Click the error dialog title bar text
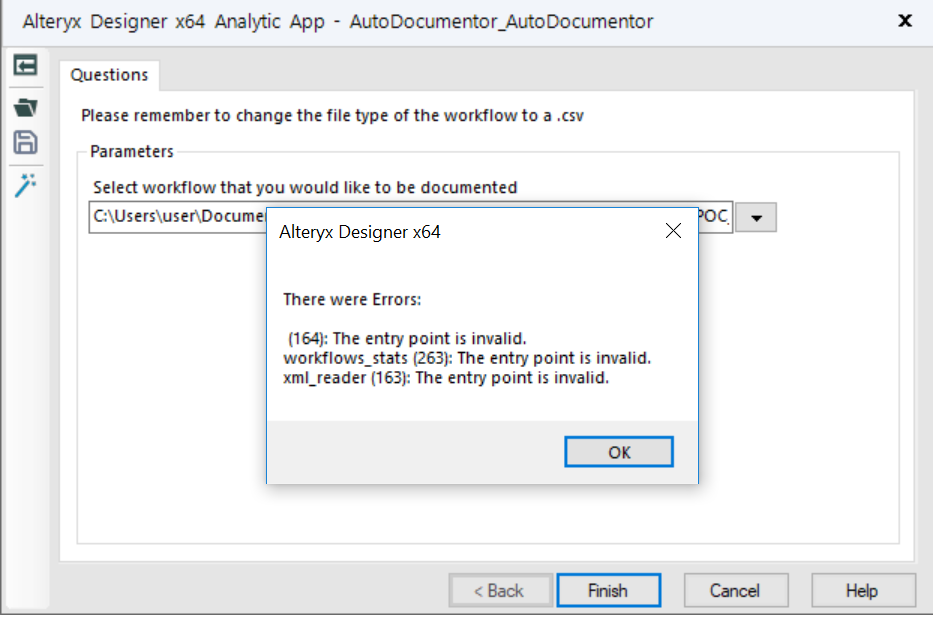 point(360,232)
